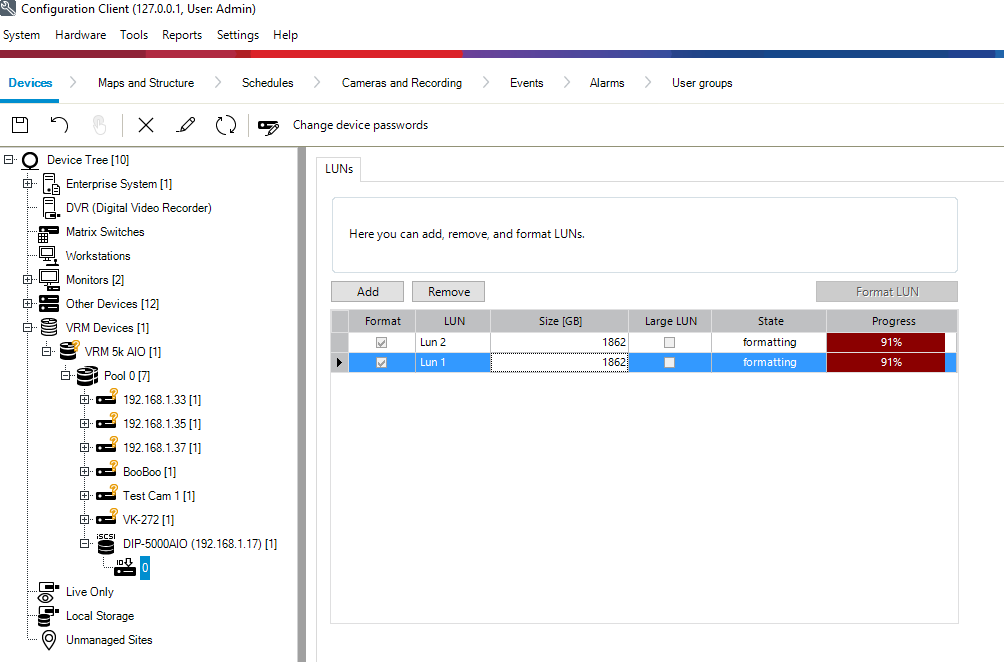Viewport: 1004px width, 662px height.
Task: Switch to the Cameras and Recording tab
Action: click(x=401, y=83)
